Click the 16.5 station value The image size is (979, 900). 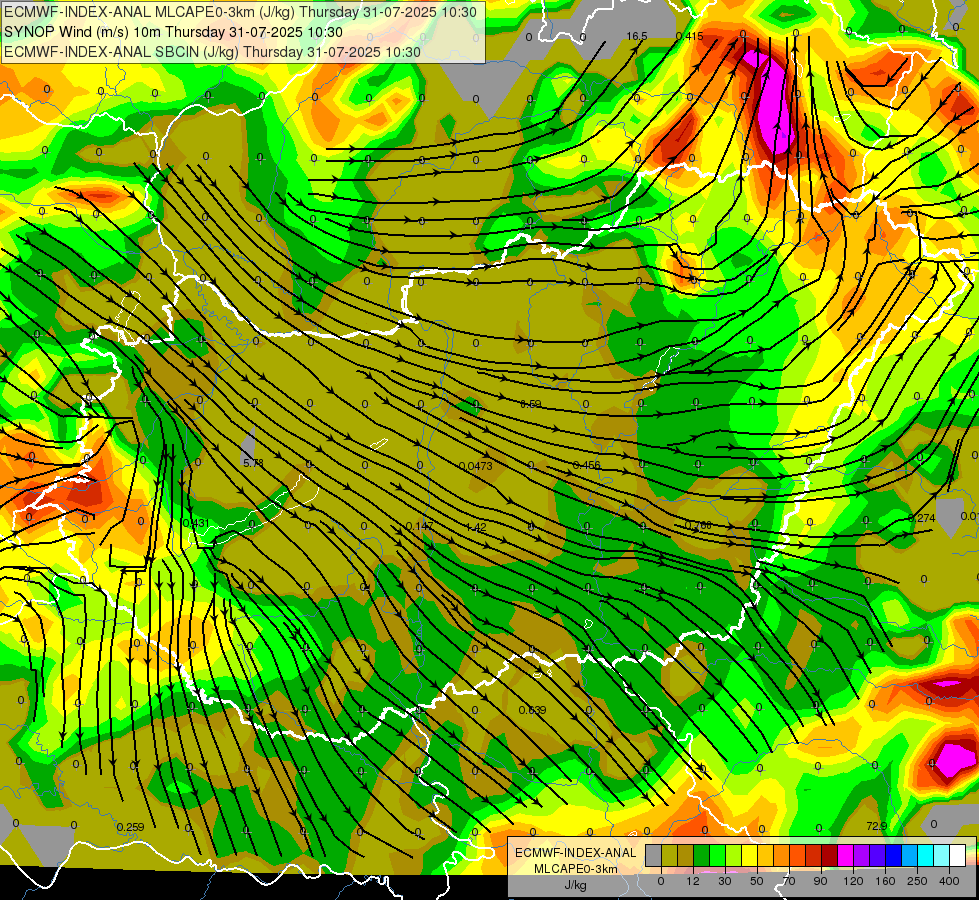637,36
